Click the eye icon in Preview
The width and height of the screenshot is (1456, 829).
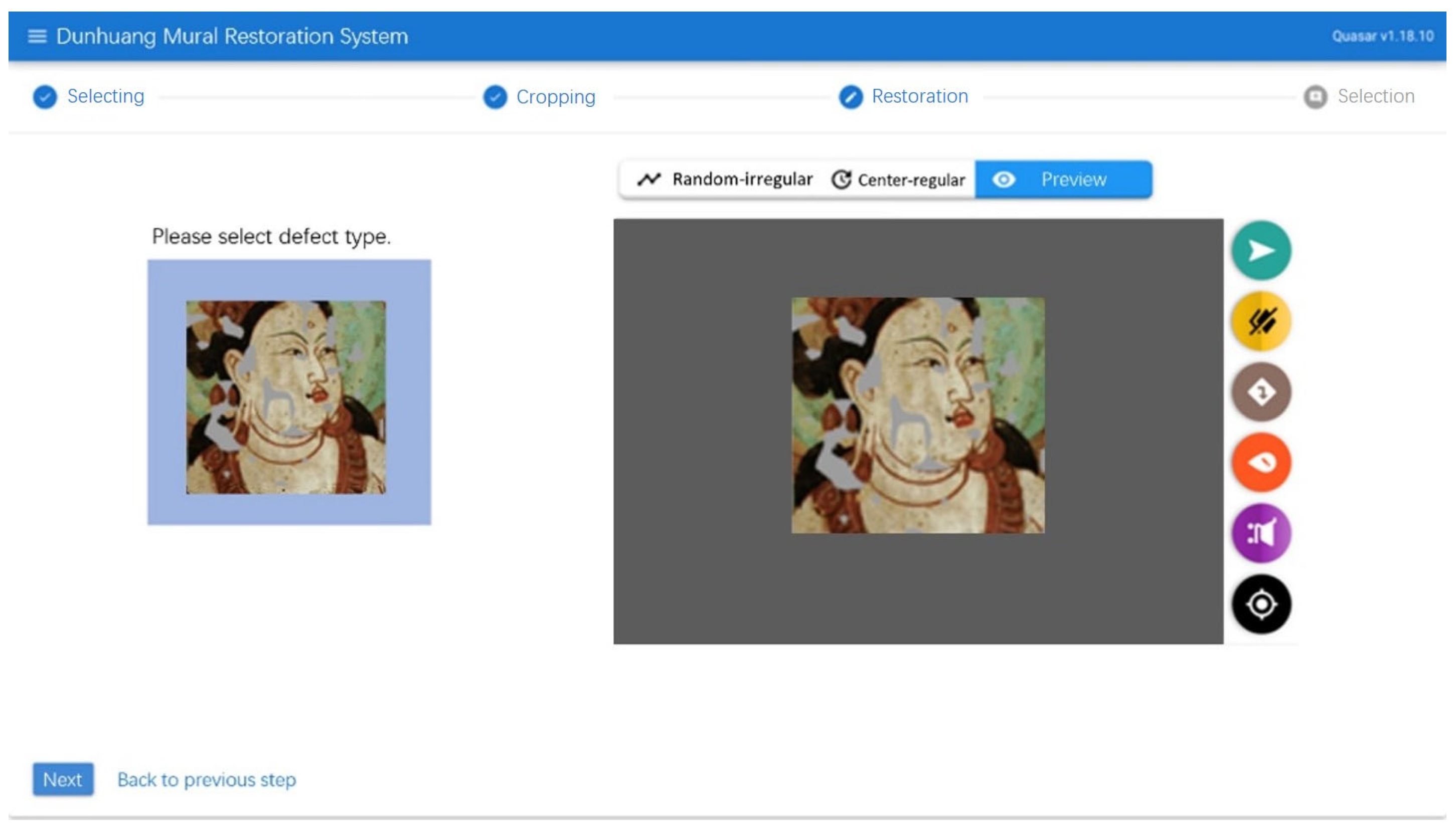coord(1003,180)
